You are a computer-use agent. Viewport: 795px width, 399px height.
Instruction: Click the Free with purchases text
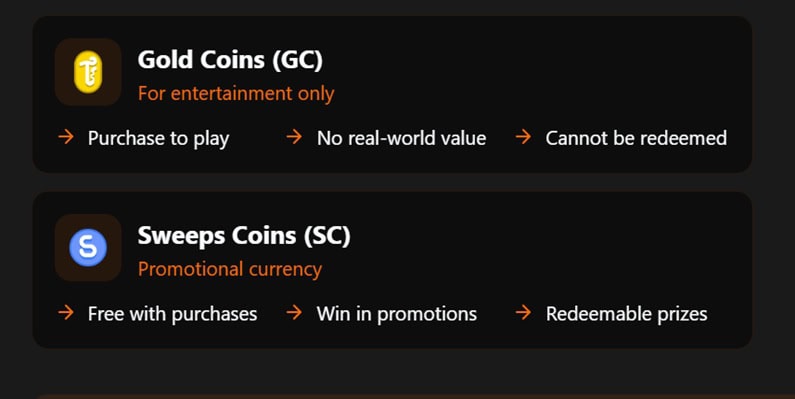point(172,314)
